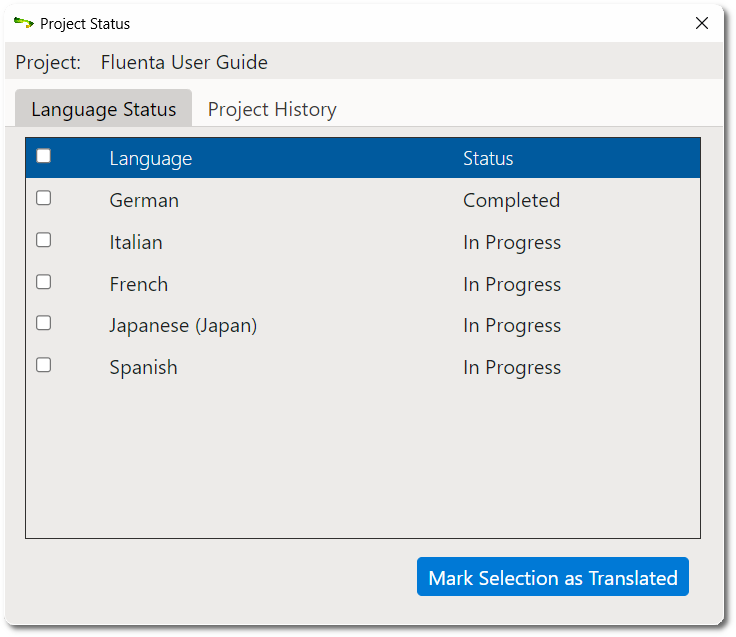Click In Progress status for French
The width and height of the screenshot is (736, 637).
pos(512,284)
